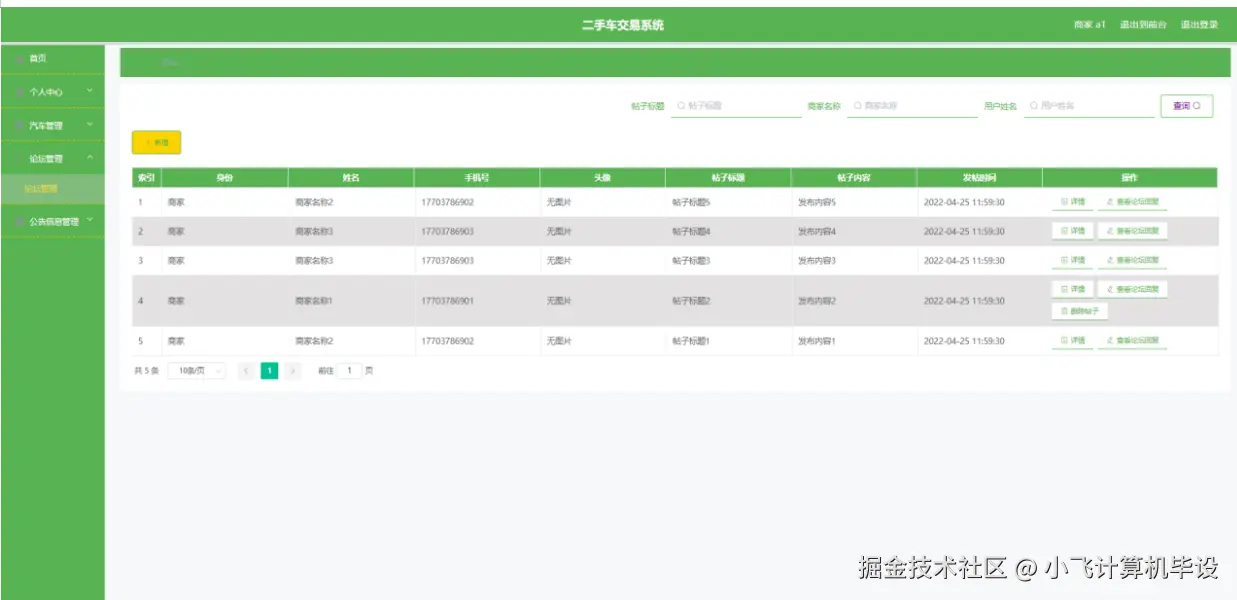Viewport: 1237px width, 600px height.
Task: Click the 二手车交易系统 header title
Action: tap(622, 25)
